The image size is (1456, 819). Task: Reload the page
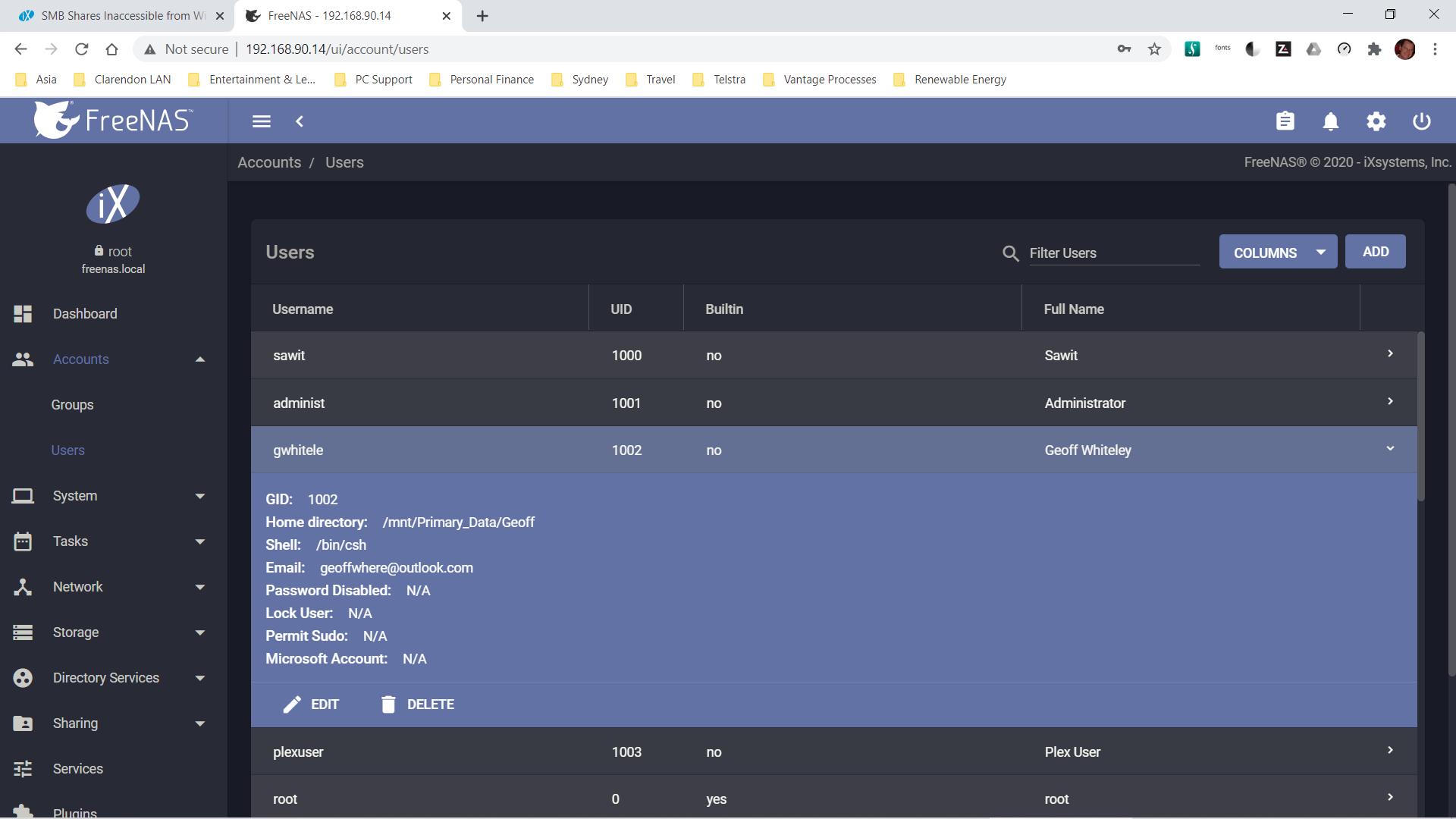82,49
